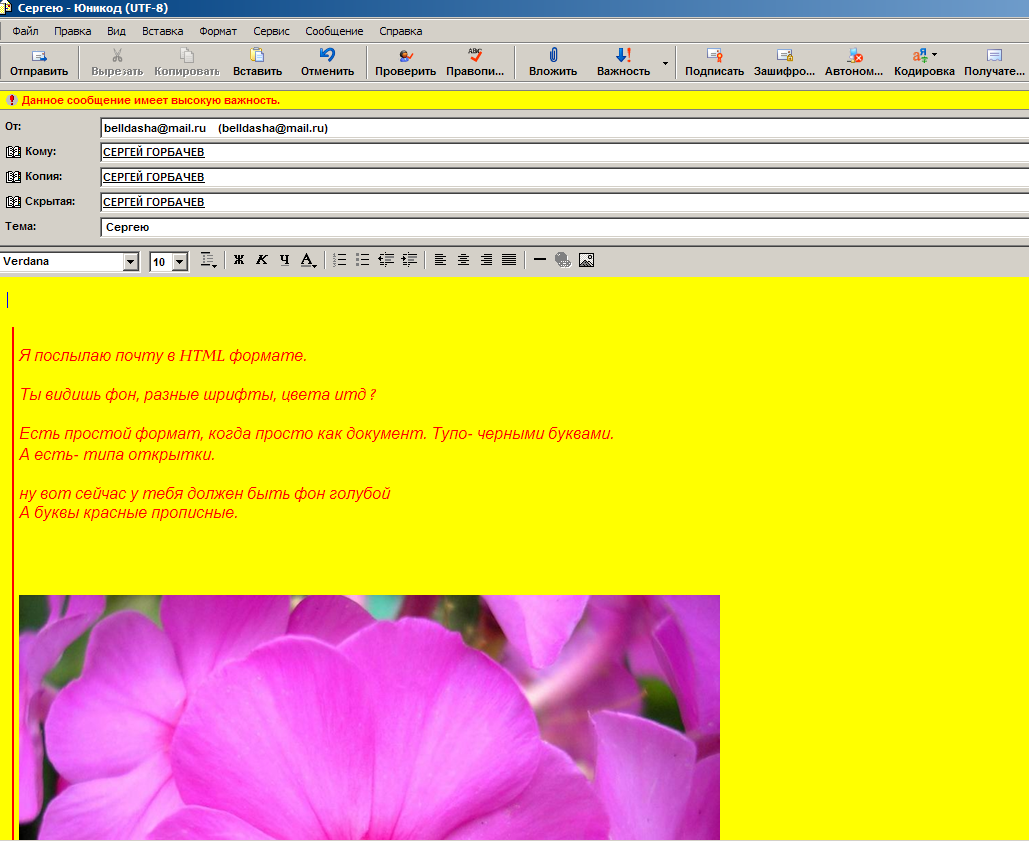Click the pink flower image in the message

coord(369,717)
